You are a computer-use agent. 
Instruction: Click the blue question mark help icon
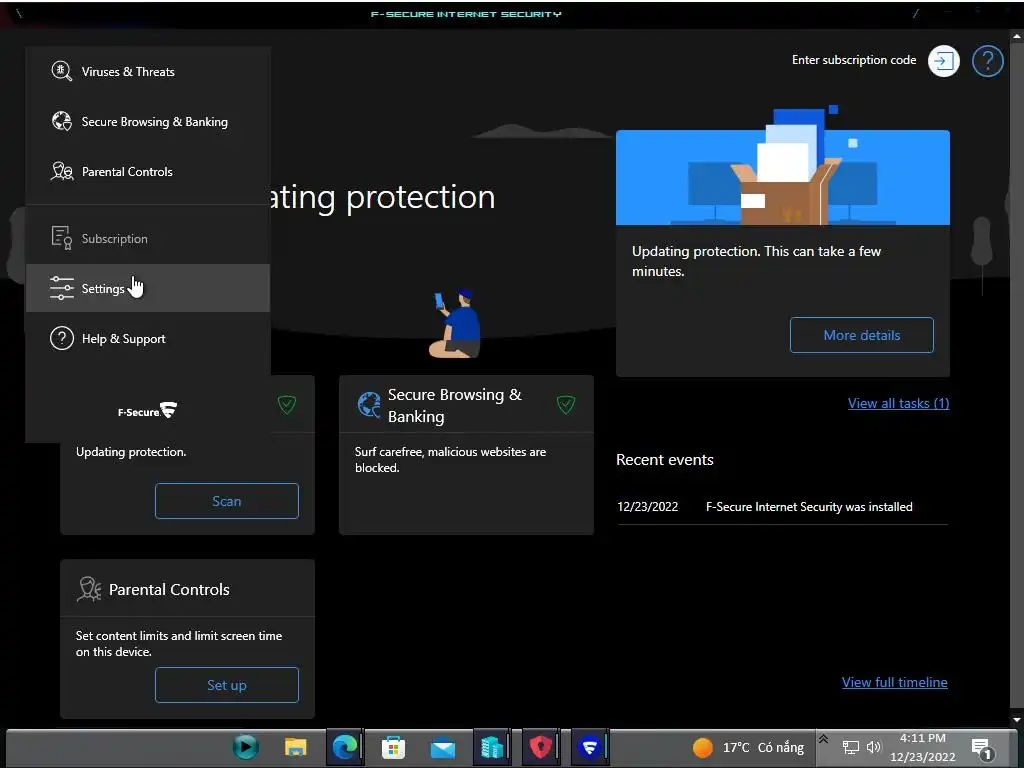[x=987, y=61]
